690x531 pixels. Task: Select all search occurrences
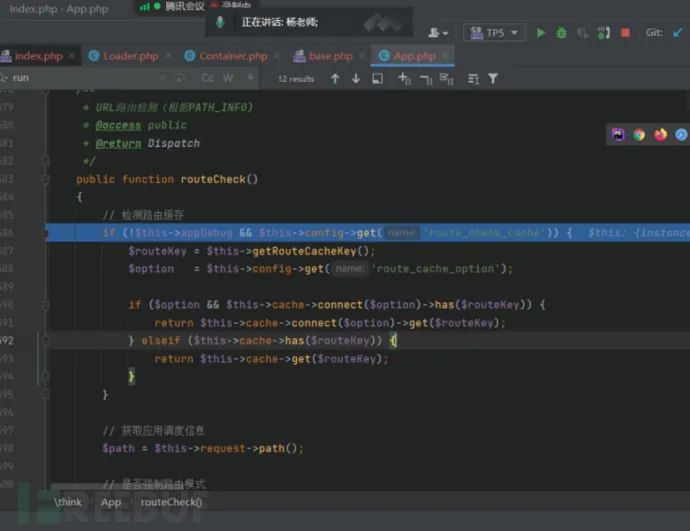coord(447,79)
